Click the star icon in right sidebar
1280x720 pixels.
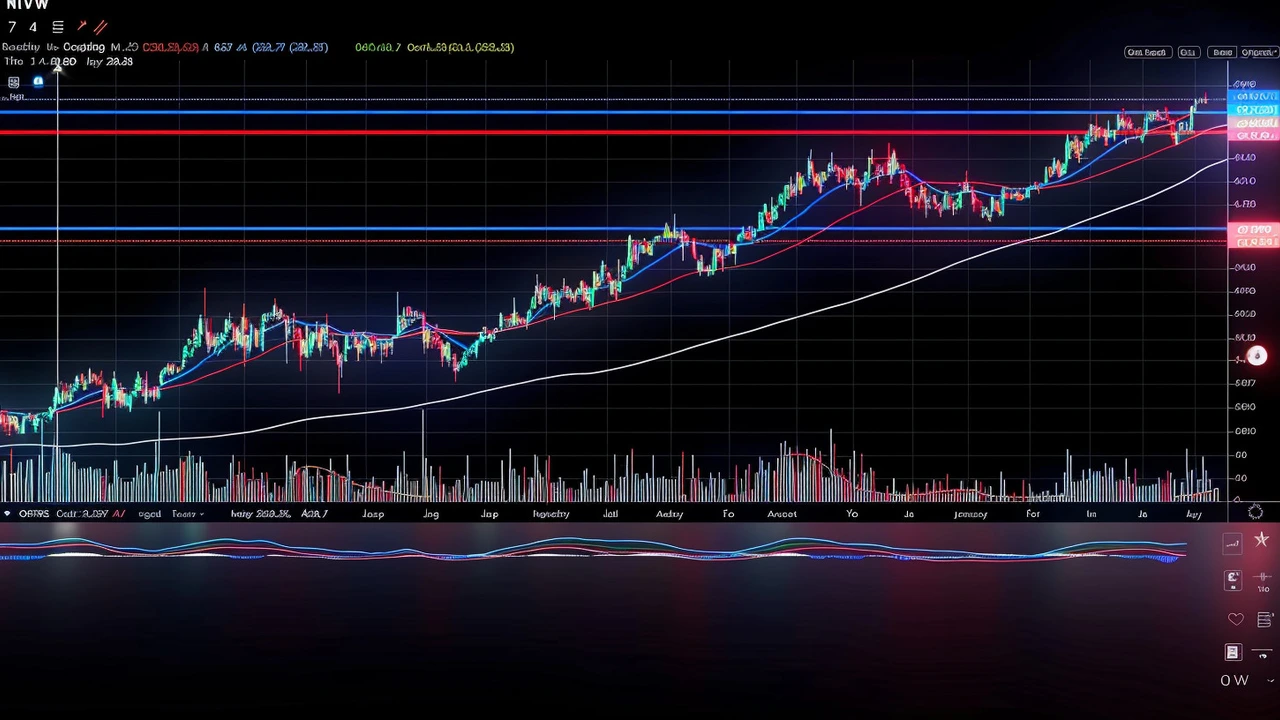(x=1262, y=540)
